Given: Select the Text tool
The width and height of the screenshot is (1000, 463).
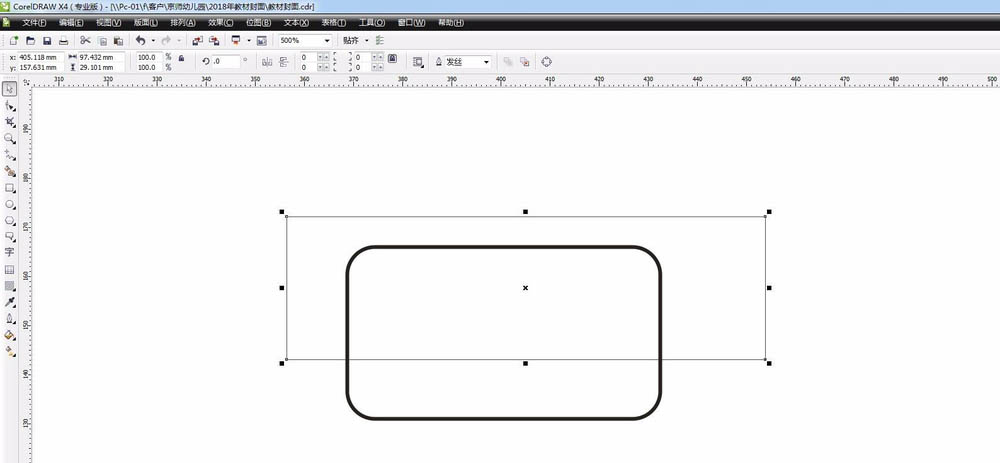Looking at the screenshot, I should pos(10,253).
